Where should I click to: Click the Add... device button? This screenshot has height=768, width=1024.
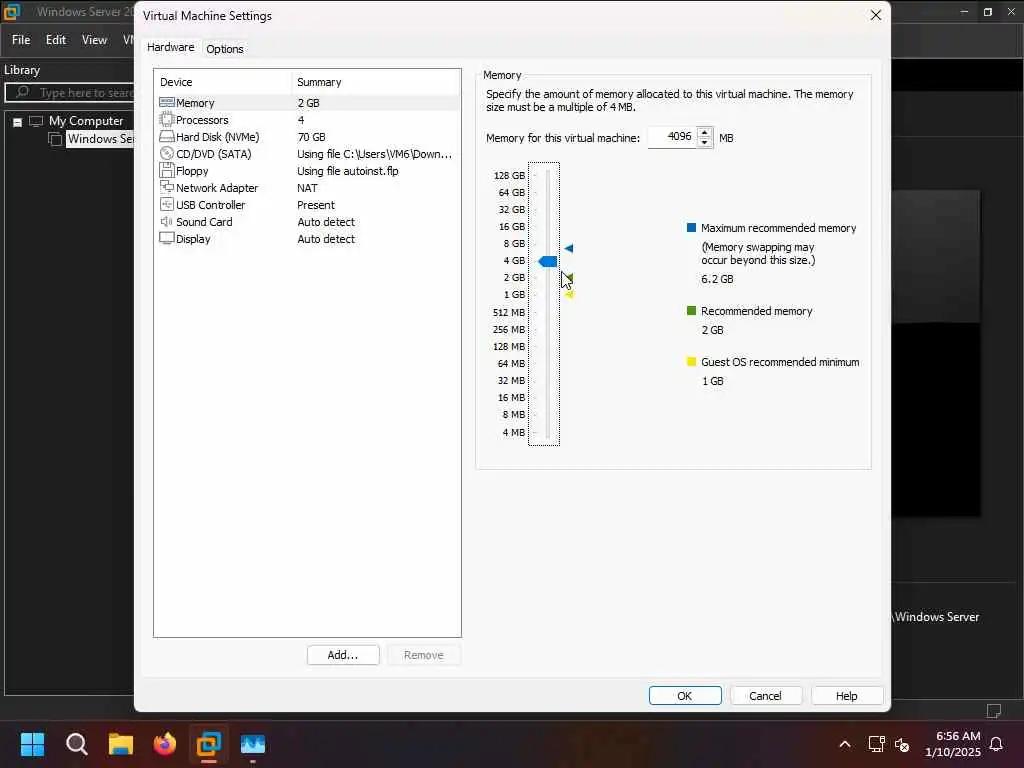[x=343, y=654]
